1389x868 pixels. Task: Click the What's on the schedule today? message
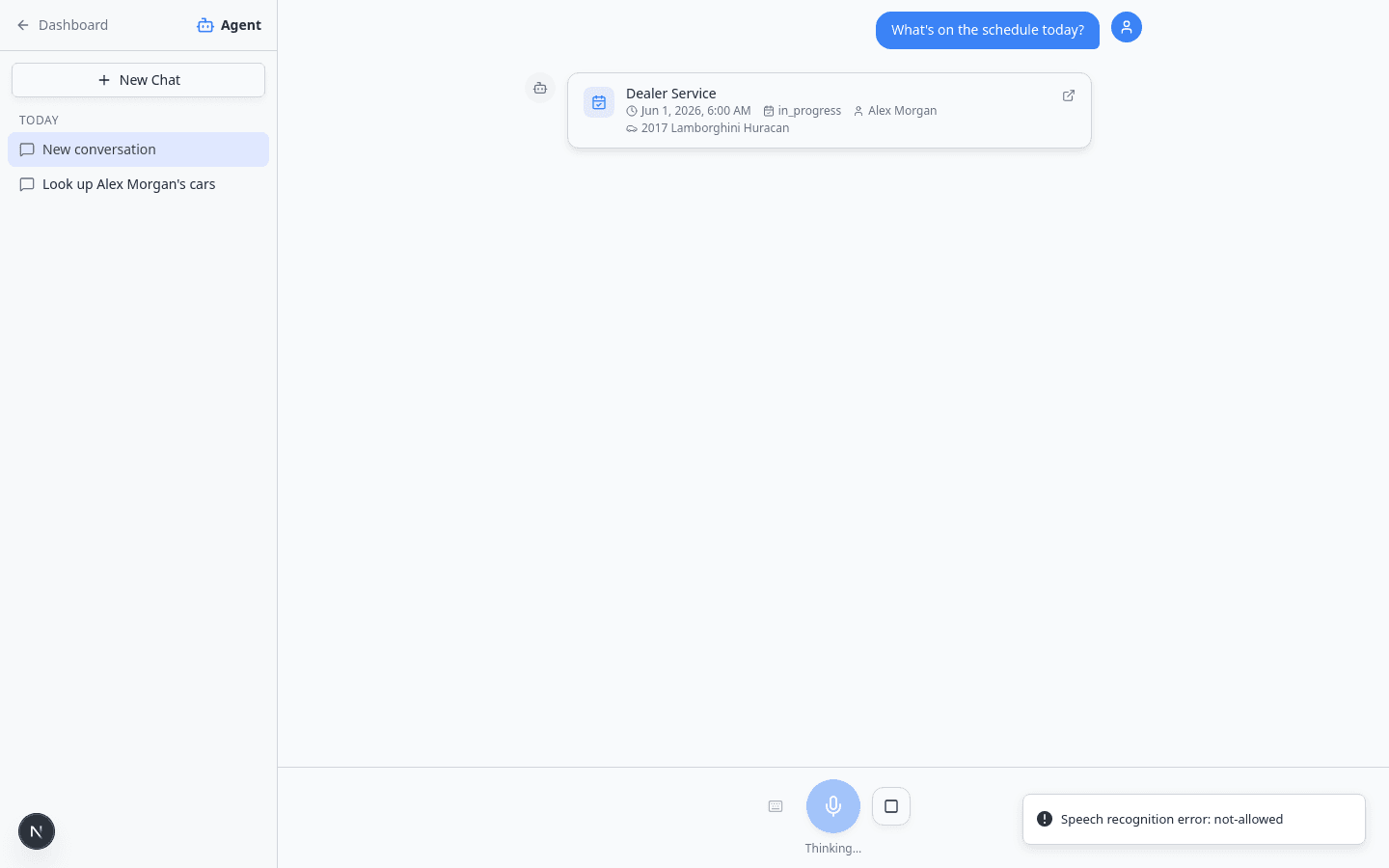pyautogui.click(x=988, y=30)
